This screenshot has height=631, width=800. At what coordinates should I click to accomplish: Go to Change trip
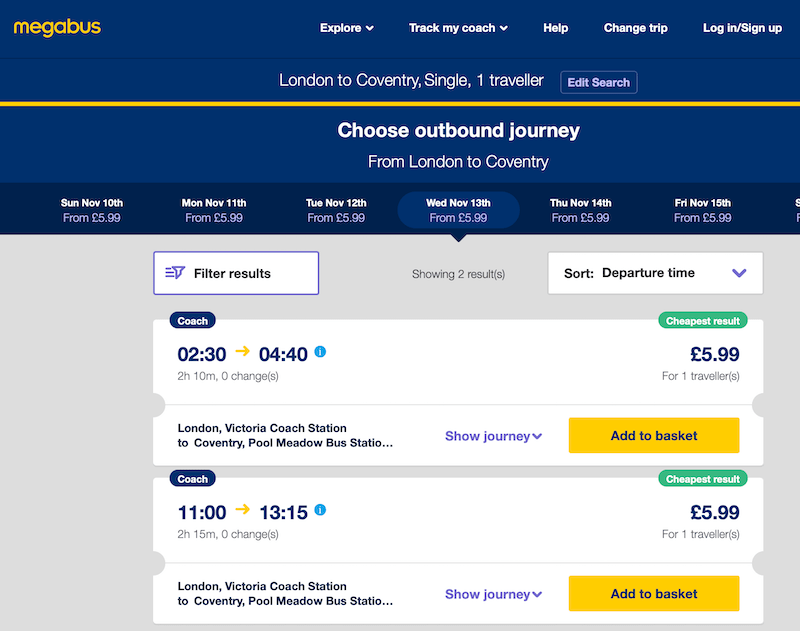[635, 28]
